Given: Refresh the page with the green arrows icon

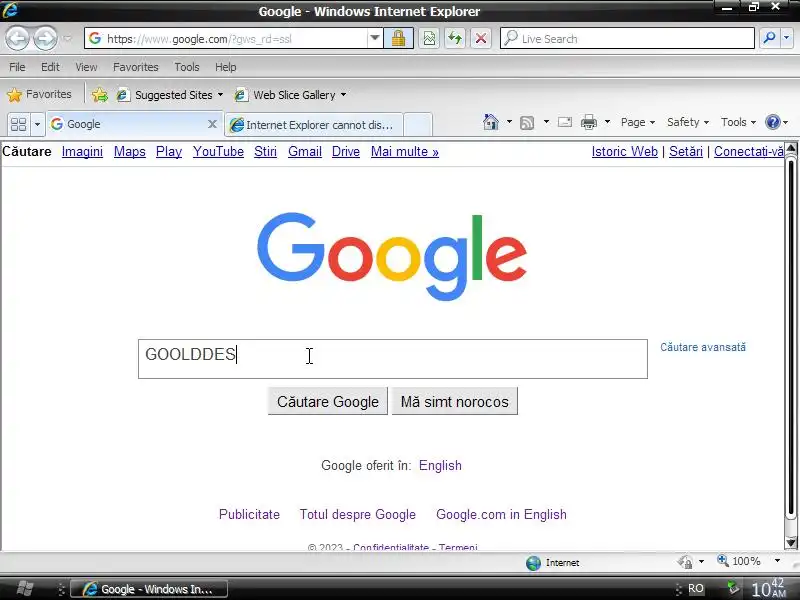Looking at the screenshot, I should tap(455, 38).
